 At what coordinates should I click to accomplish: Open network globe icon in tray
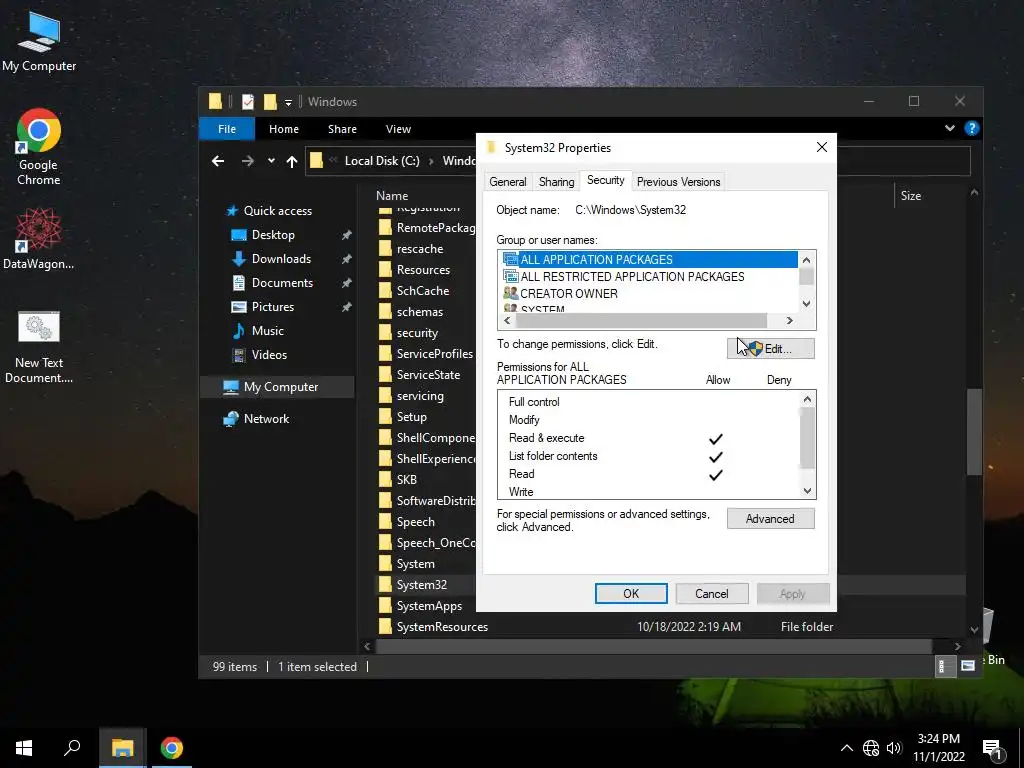(871, 748)
